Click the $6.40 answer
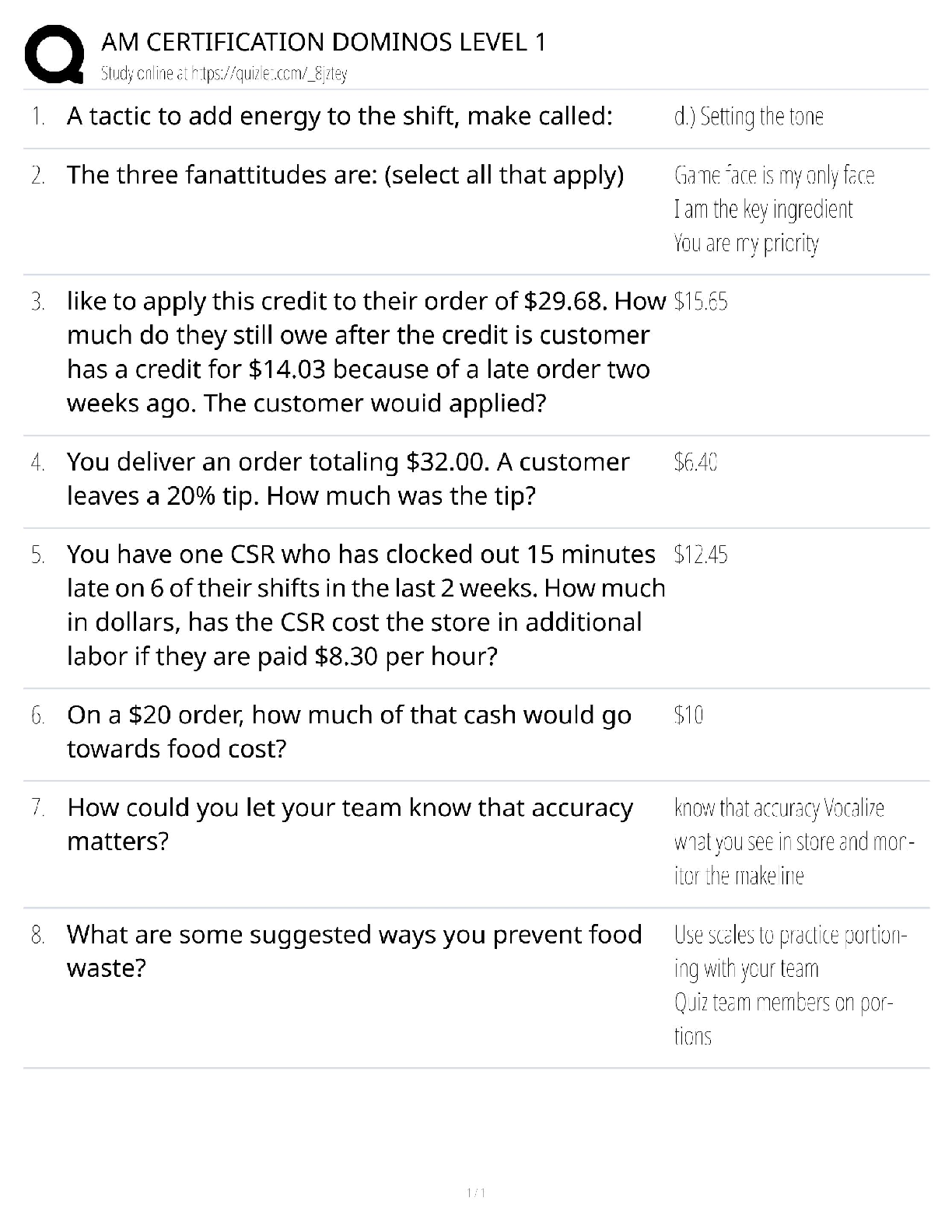 (x=695, y=463)
